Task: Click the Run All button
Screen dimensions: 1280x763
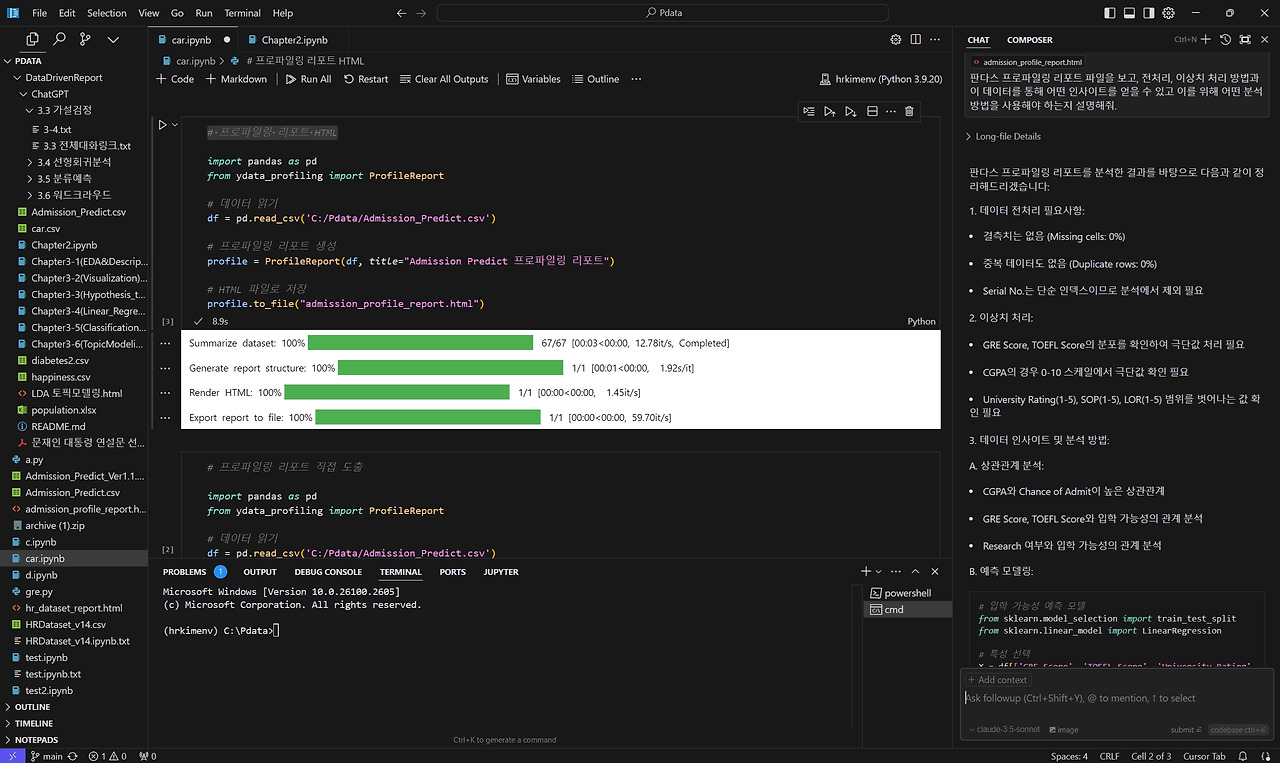Action: pos(308,79)
